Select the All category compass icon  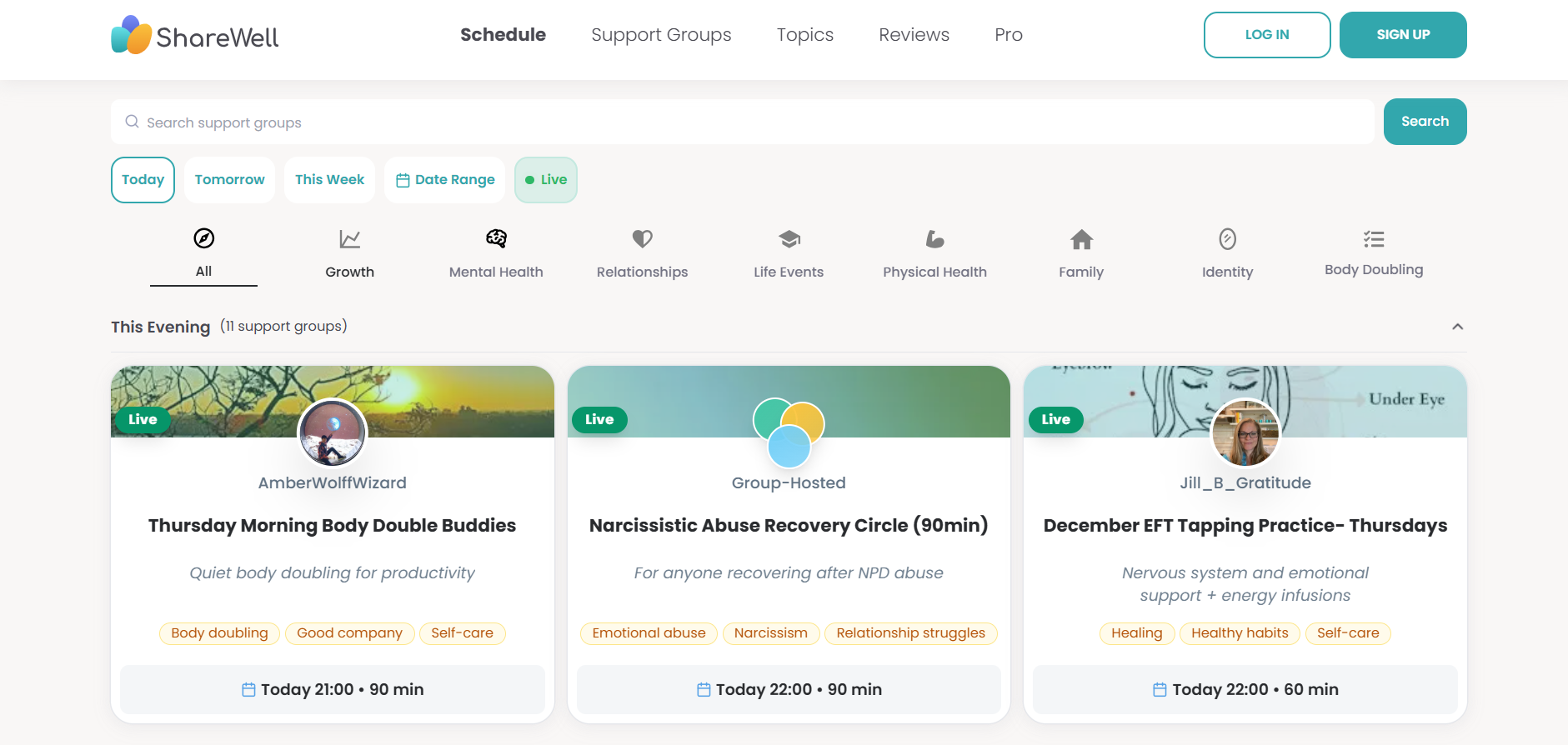[x=204, y=238]
